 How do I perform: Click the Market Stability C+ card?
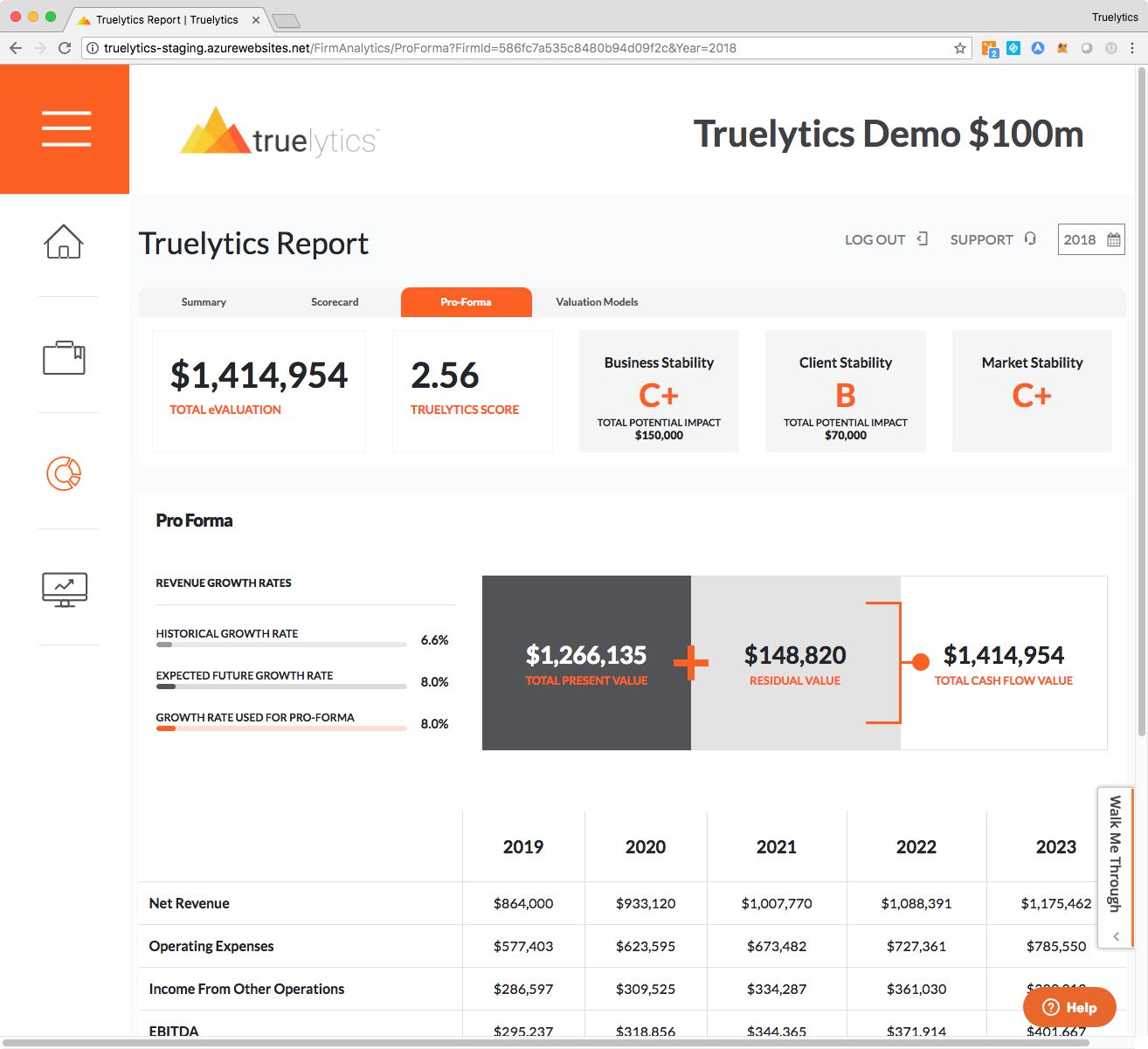1032,391
